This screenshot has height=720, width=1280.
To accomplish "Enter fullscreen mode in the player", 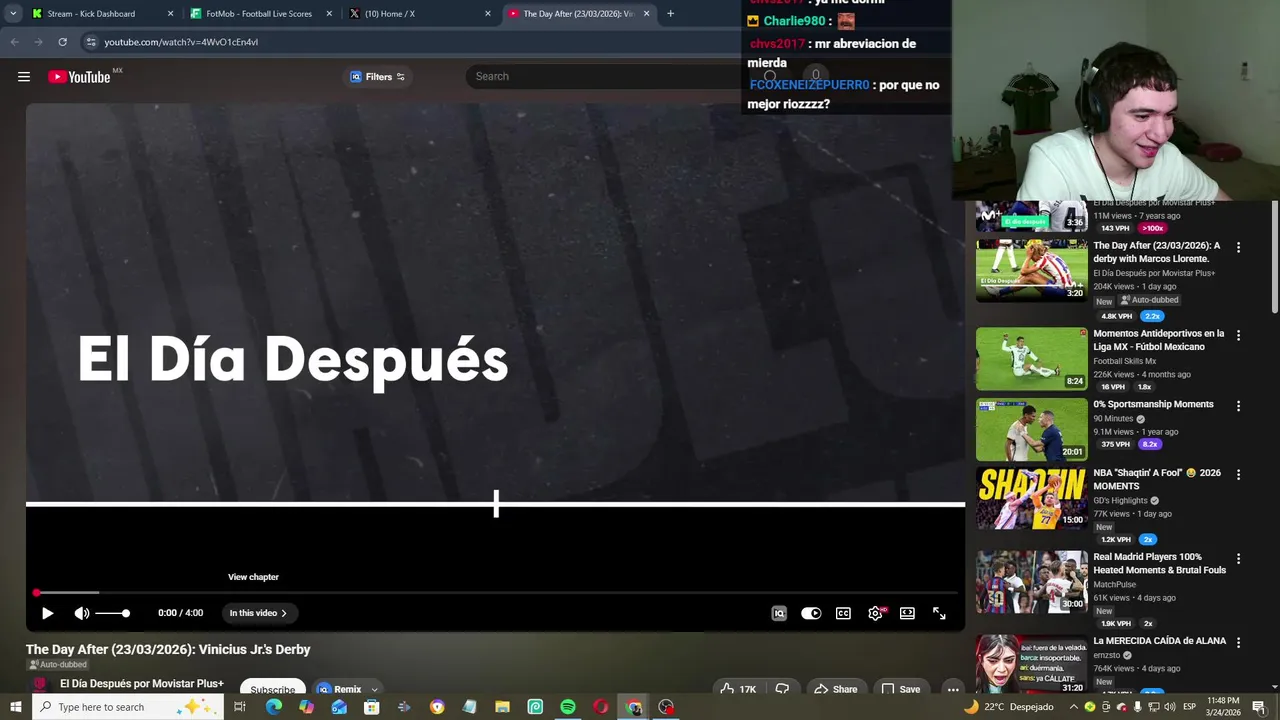I will click(939, 613).
